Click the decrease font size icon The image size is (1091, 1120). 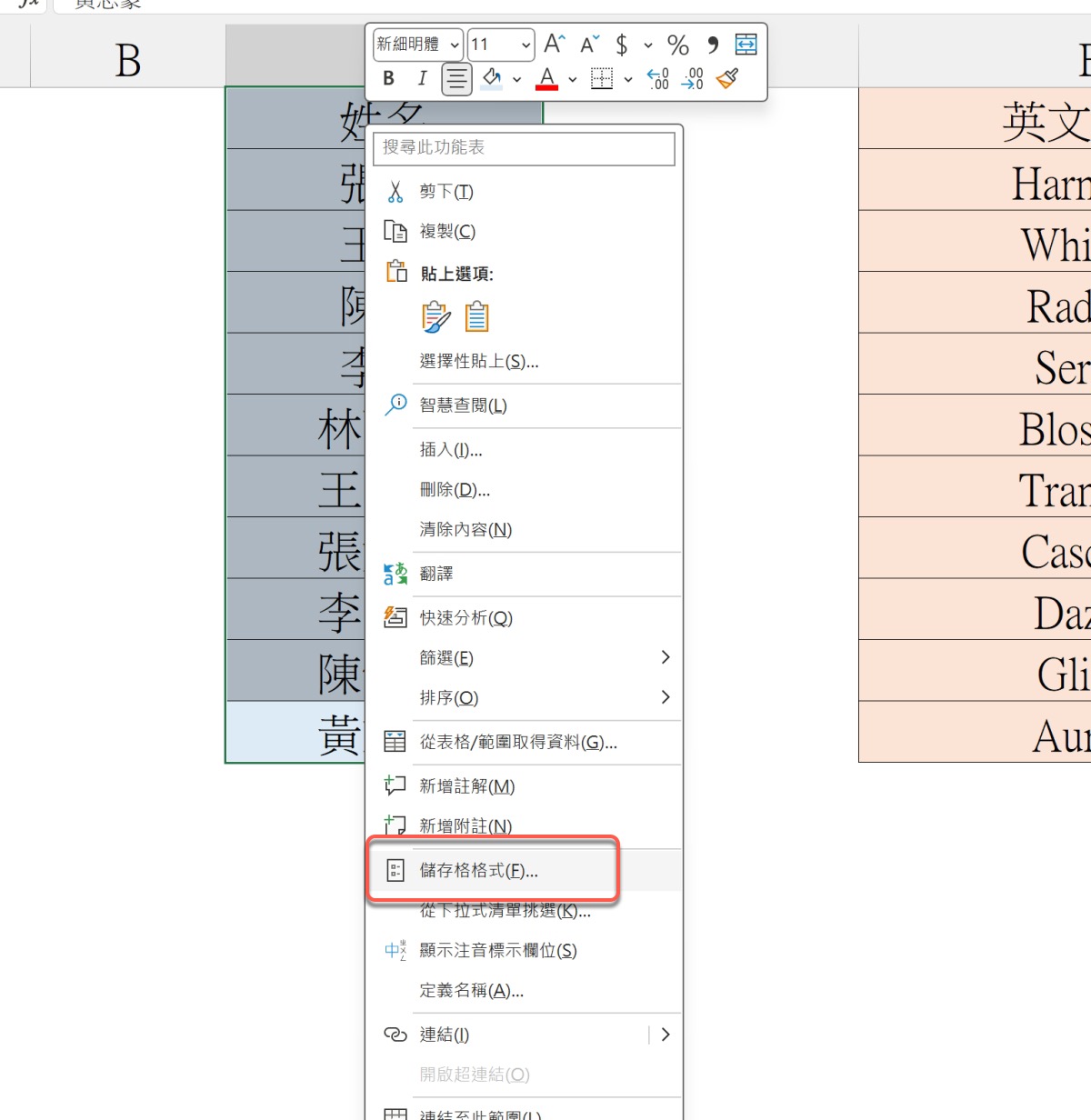tap(590, 44)
